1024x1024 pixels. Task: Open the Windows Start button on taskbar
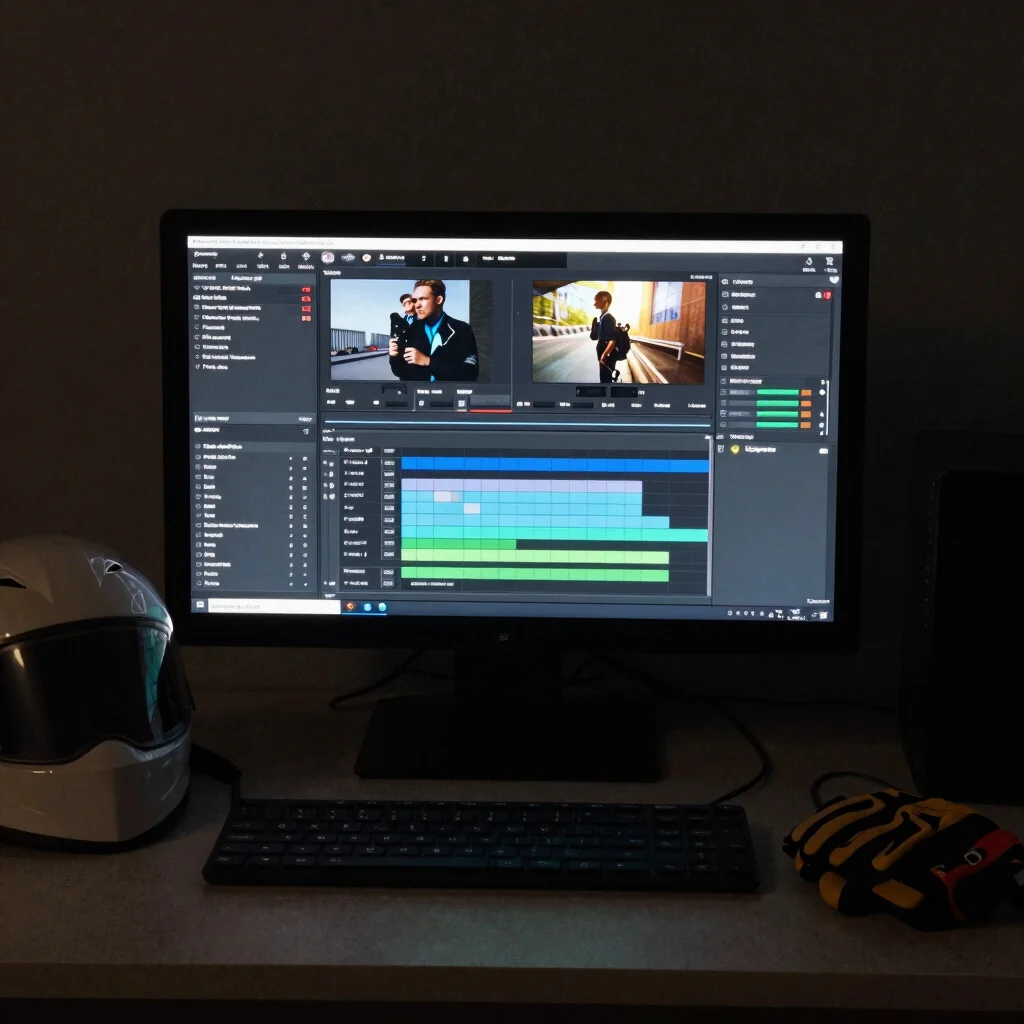(x=200, y=605)
